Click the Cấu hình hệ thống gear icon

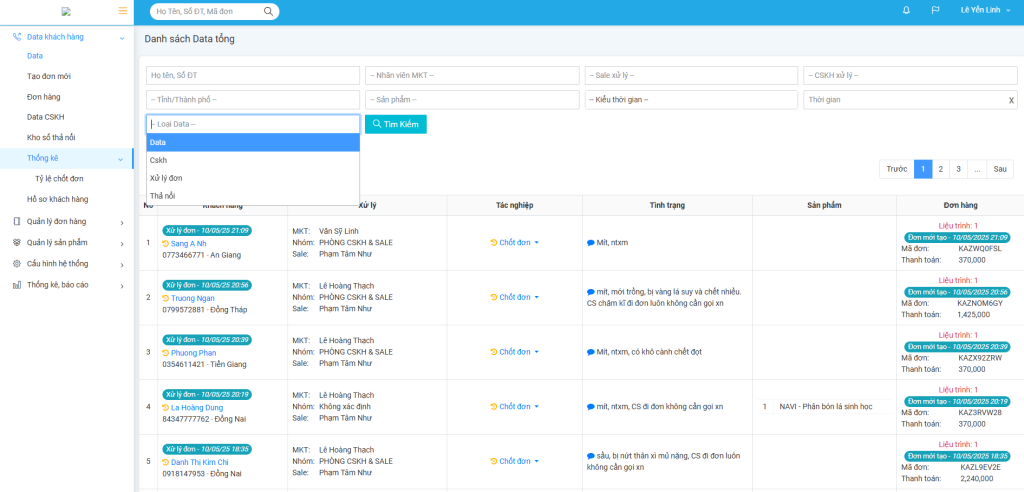17,263
